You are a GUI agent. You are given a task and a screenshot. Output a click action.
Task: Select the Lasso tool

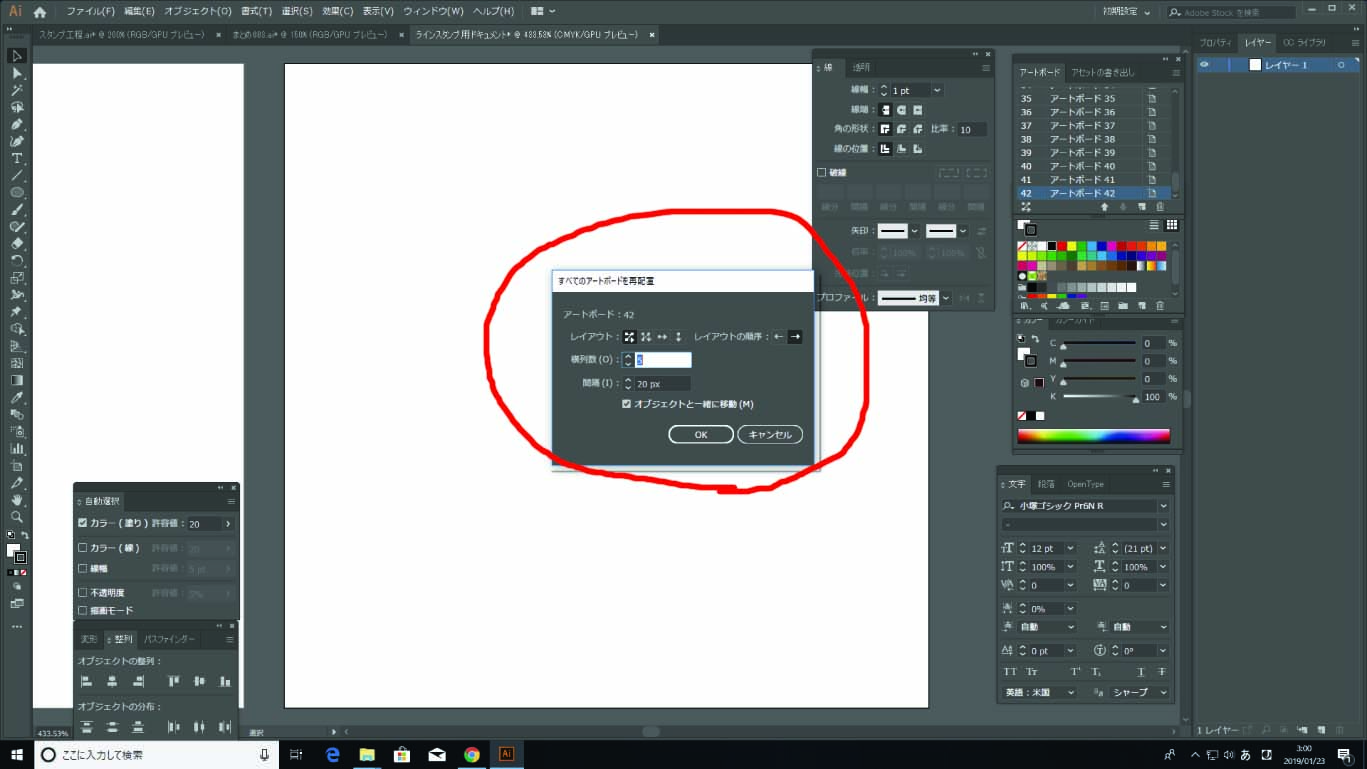(x=17, y=107)
